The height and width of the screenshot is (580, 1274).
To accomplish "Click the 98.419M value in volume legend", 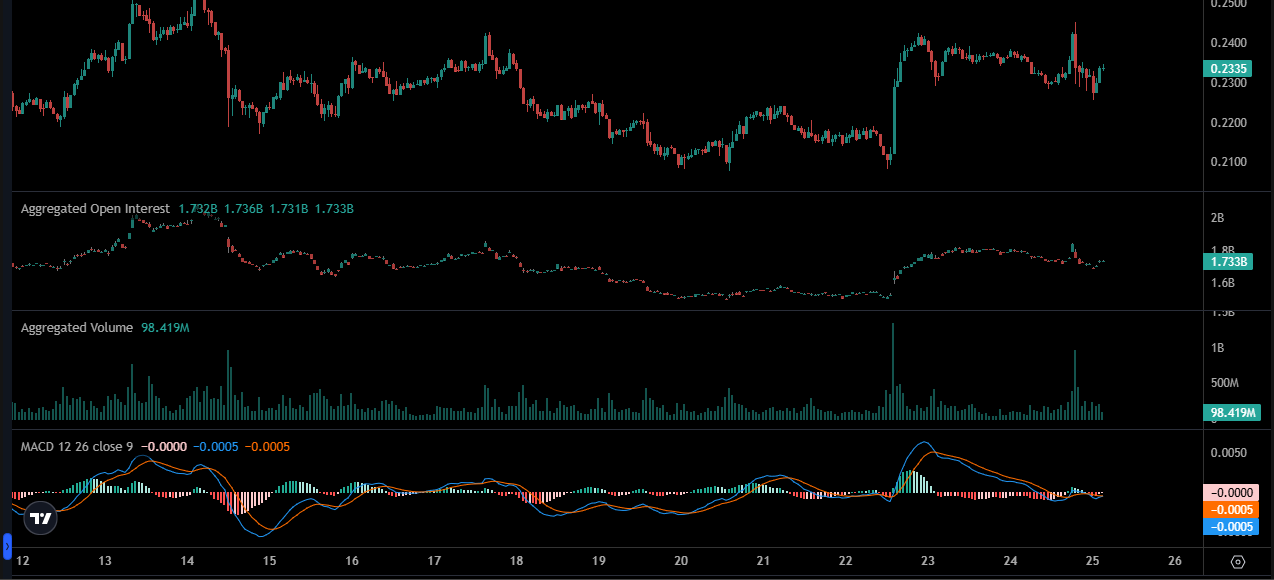I will coord(165,328).
